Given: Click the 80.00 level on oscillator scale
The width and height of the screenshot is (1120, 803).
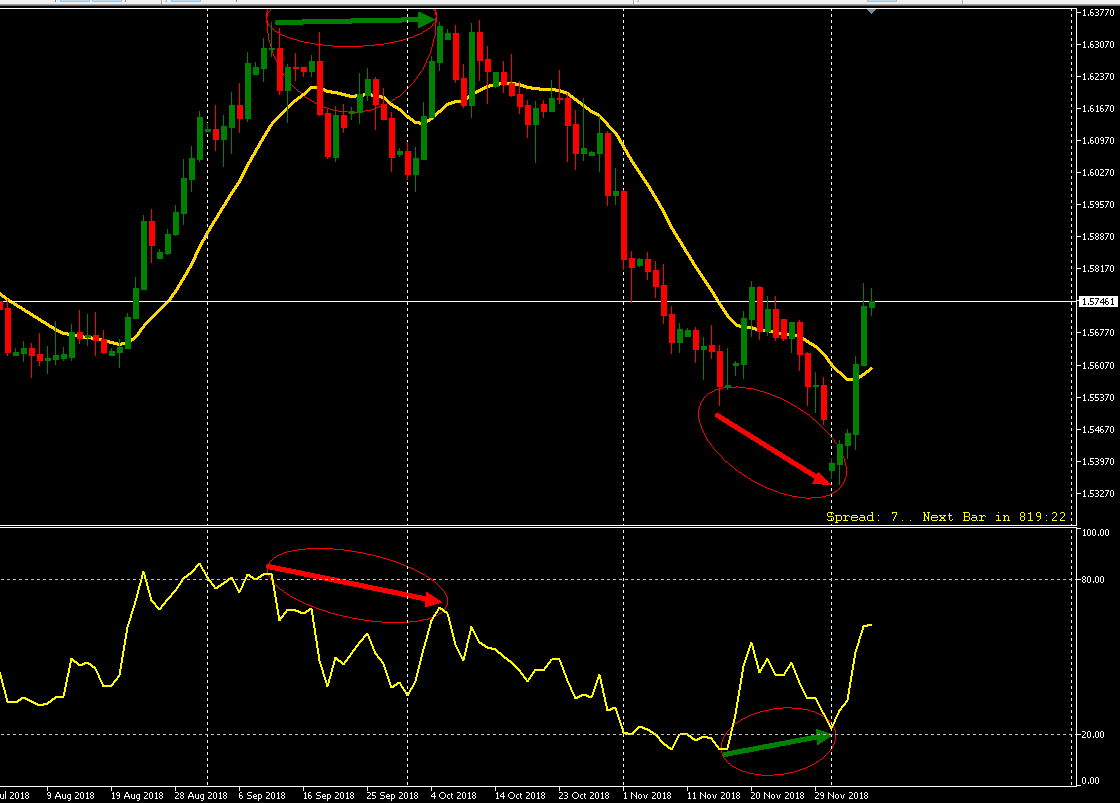Looking at the screenshot, I should 1092,580.
